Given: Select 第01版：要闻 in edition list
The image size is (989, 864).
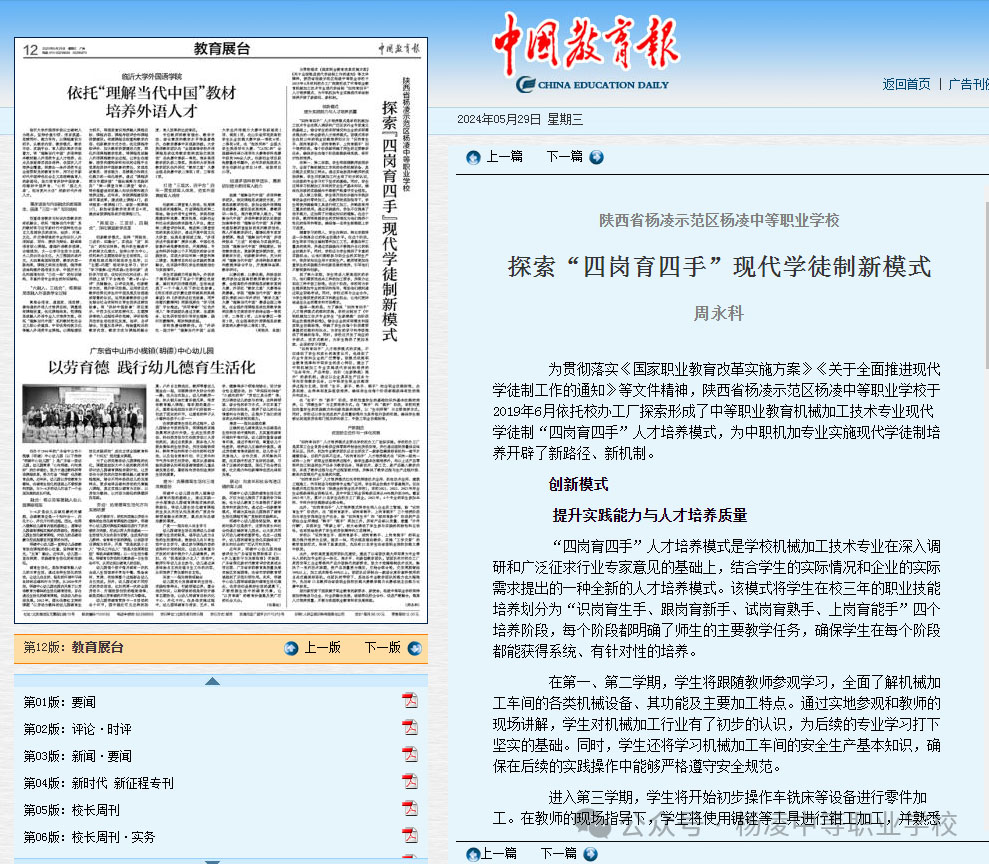Looking at the screenshot, I should [60, 702].
